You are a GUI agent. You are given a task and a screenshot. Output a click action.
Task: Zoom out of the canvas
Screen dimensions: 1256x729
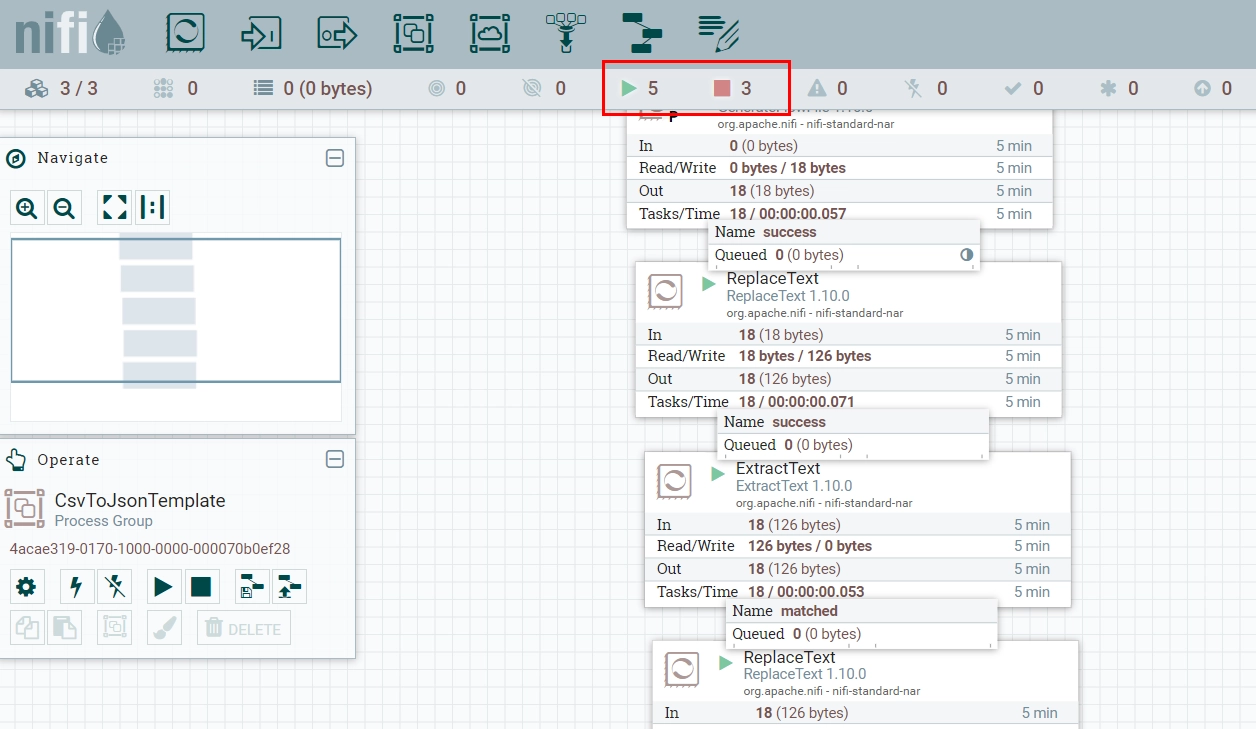pyautogui.click(x=64, y=208)
